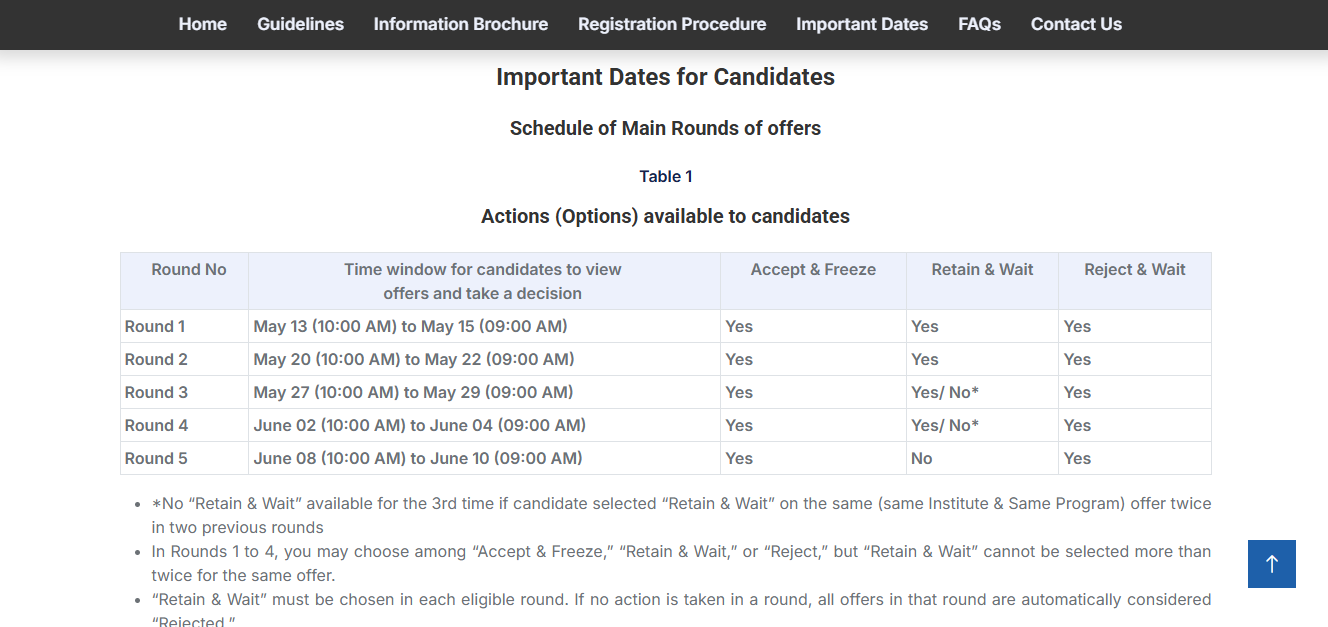Click the Table 1 label
Screen dimensions: 1328x627
click(665, 176)
